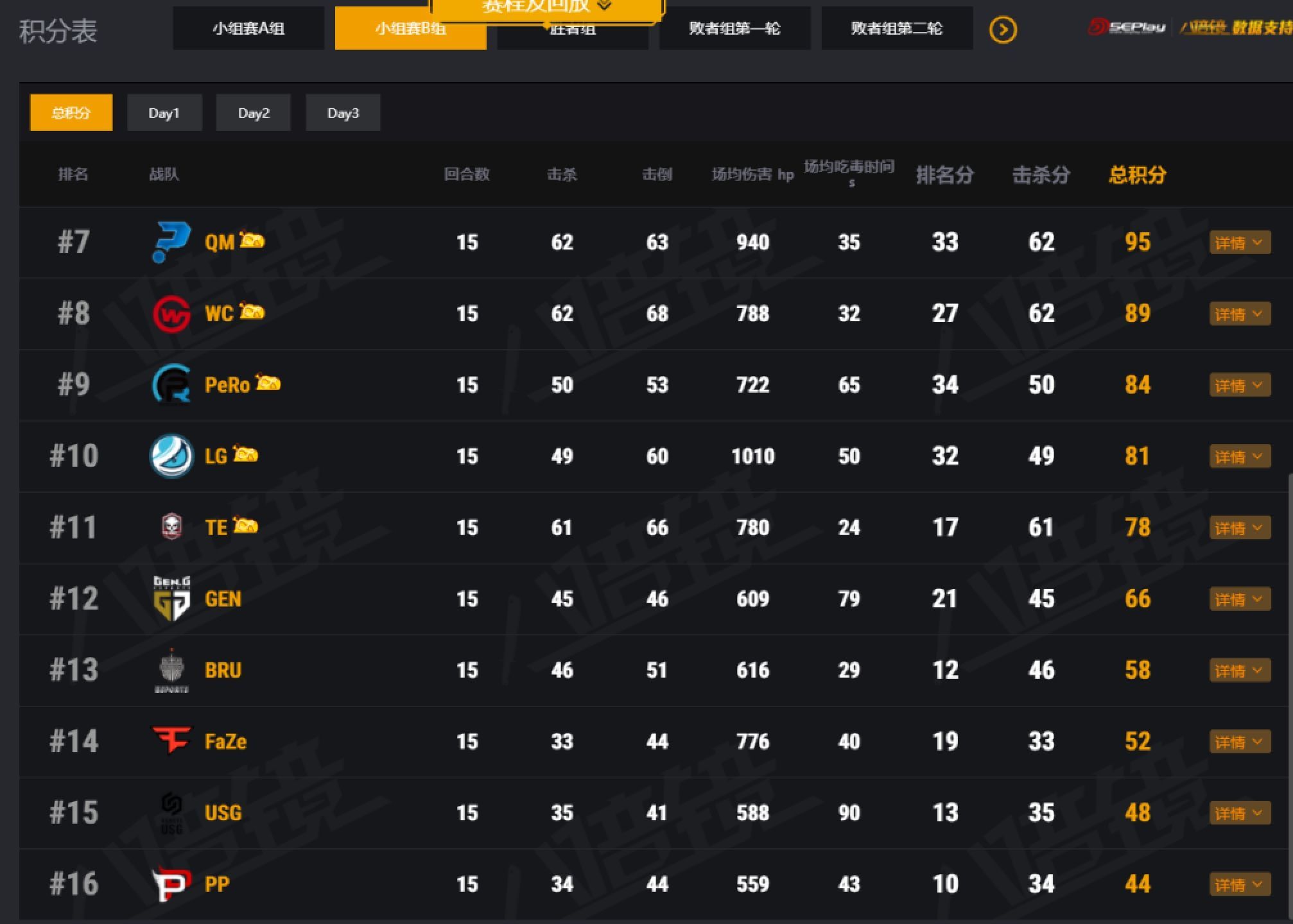This screenshot has height=924, width=1293.
Task: Click the FaZe team red logo
Action: [x=171, y=740]
